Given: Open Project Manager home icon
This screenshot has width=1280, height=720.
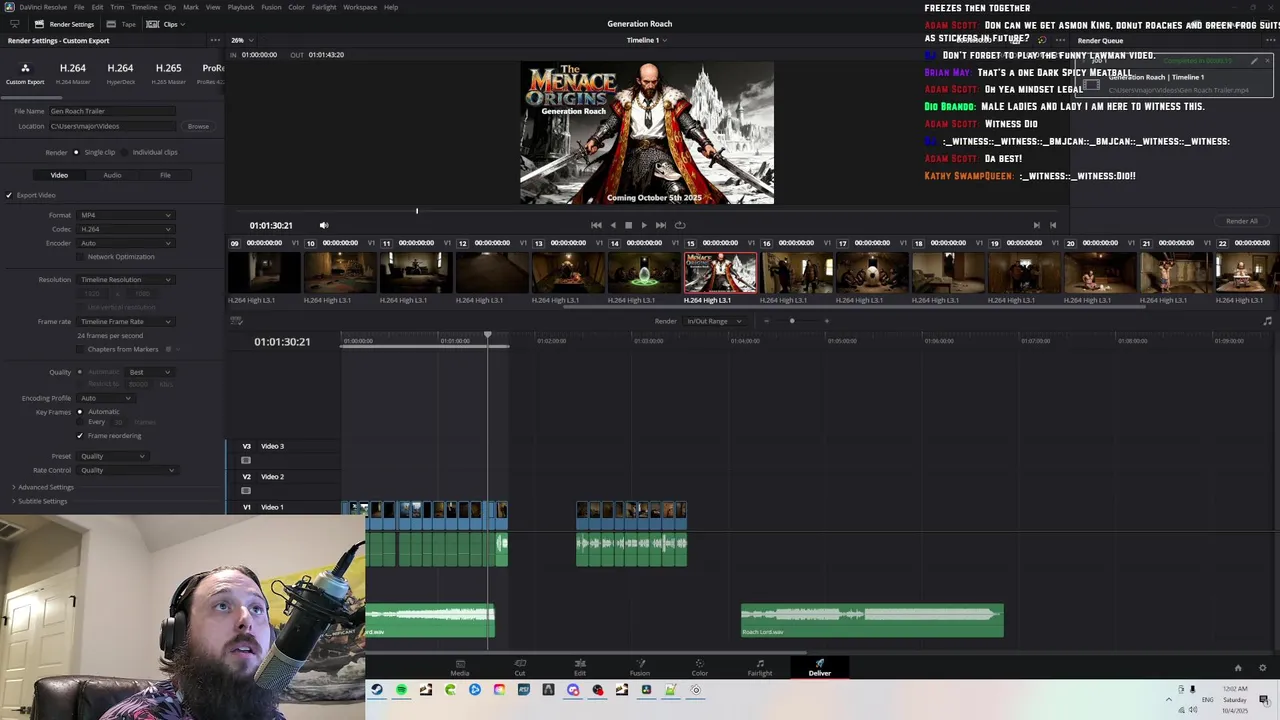Looking at the screenshot, I should tap(1238, 668).
